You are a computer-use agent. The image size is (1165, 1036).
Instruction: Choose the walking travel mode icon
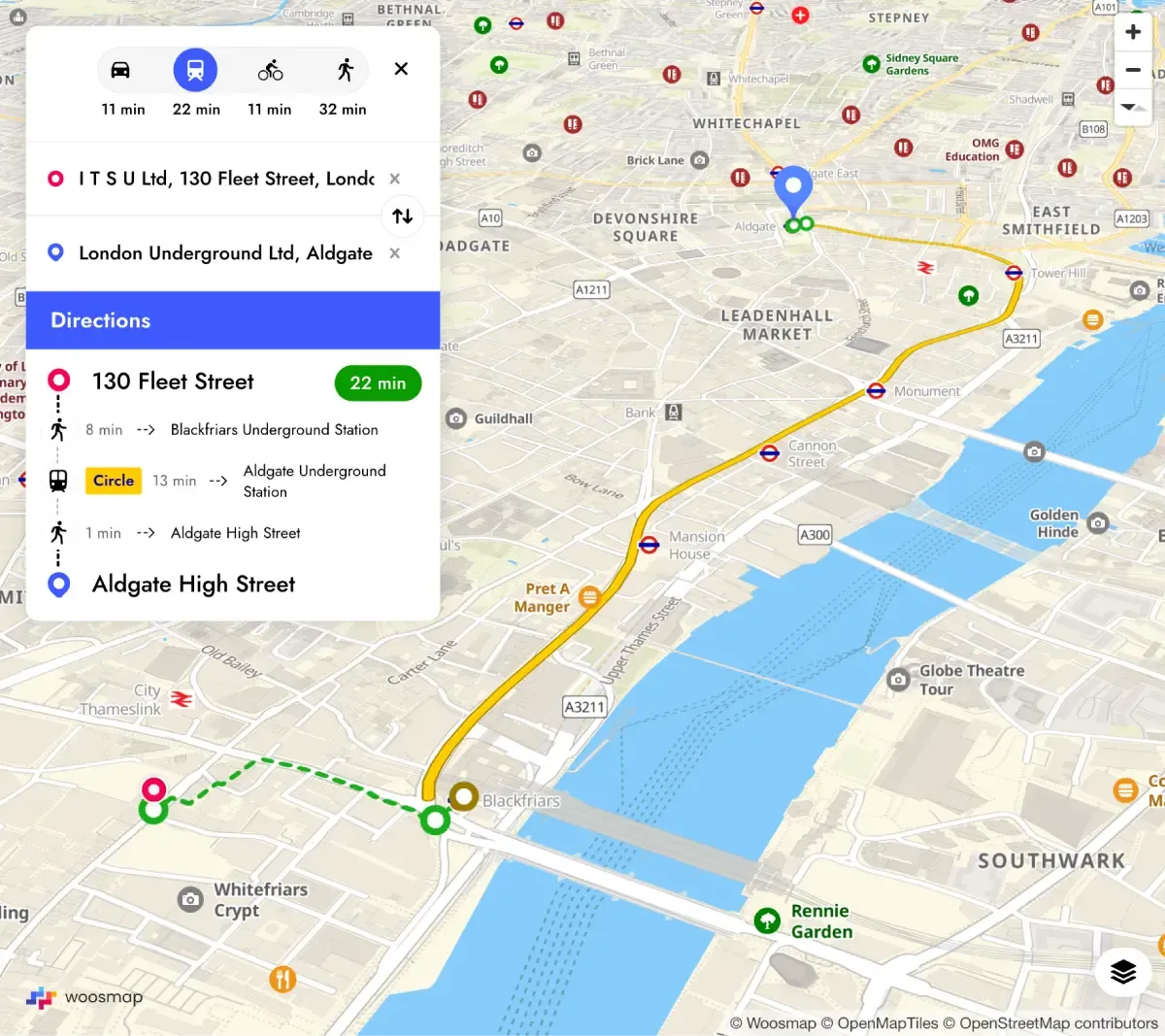[346, 70]
